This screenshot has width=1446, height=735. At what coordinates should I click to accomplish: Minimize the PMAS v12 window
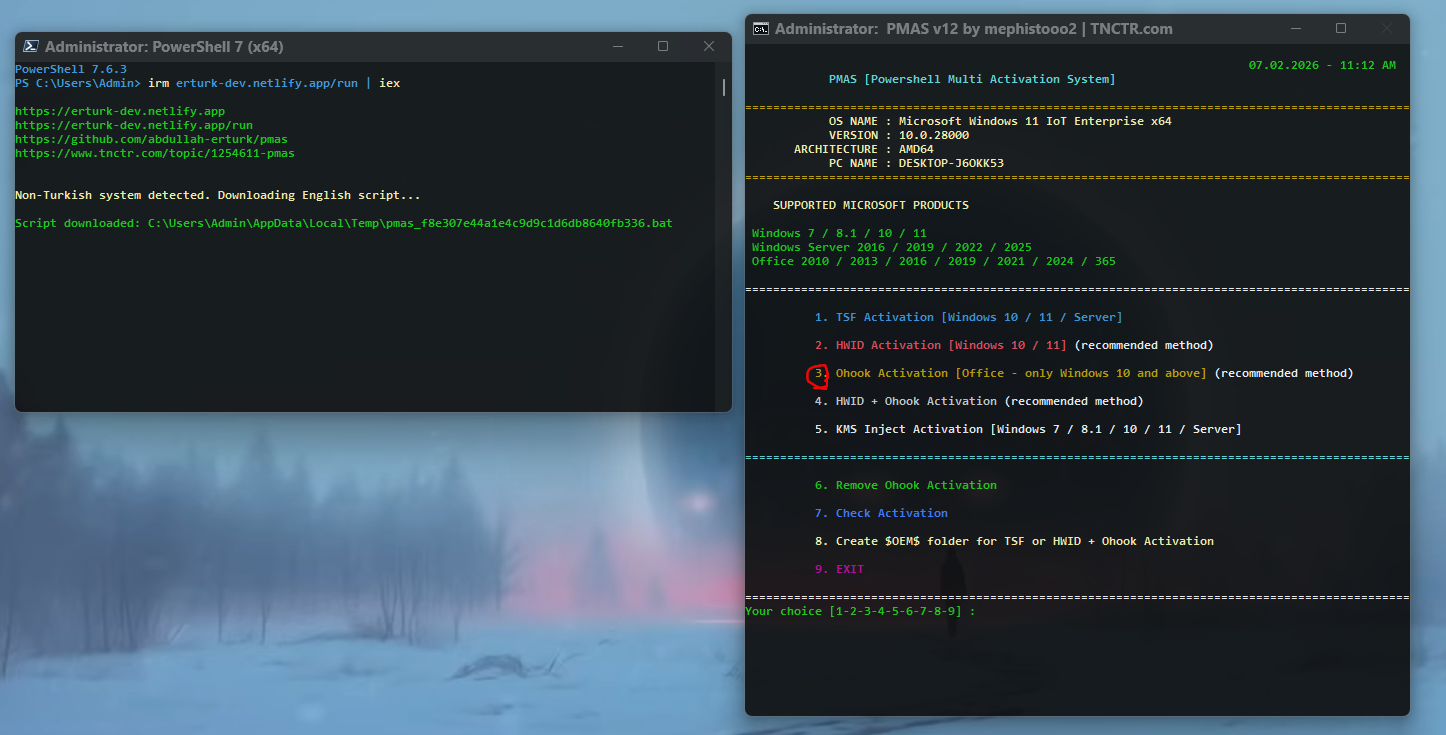click(1295, 29)
